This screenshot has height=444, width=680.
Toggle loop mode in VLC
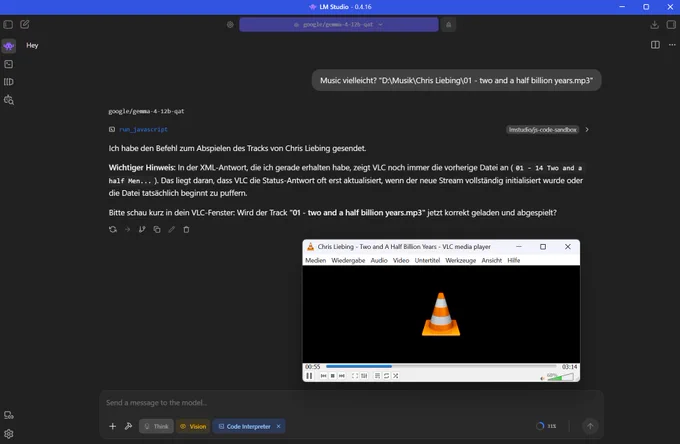(386, 375)
